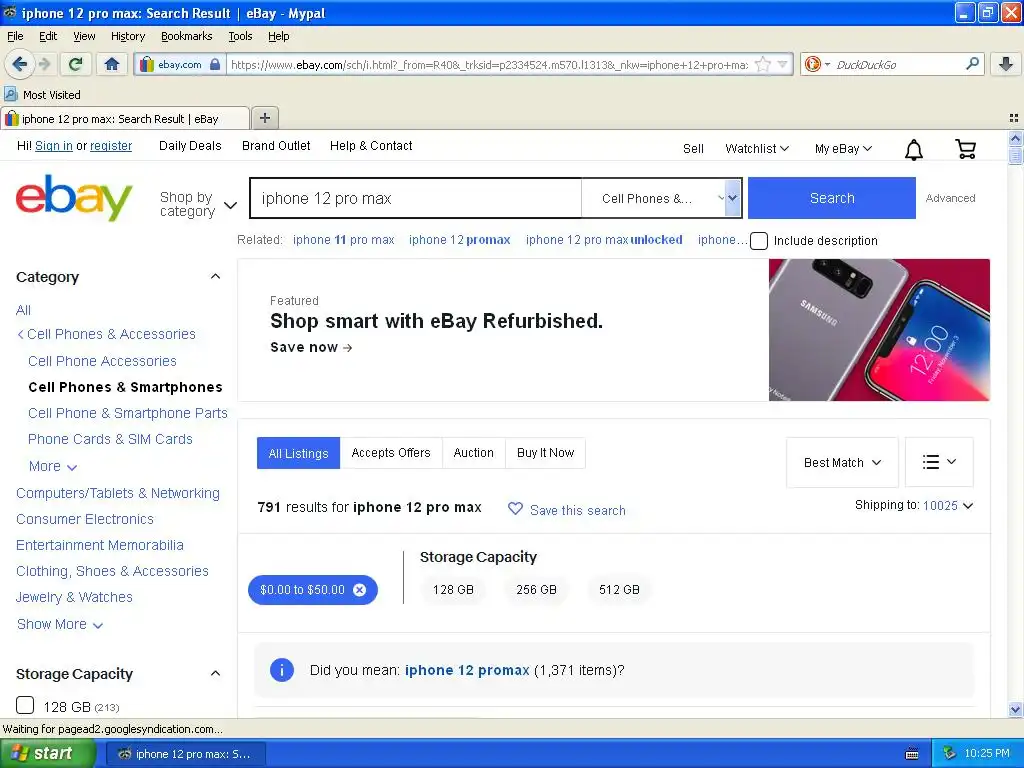This screenshot has height=768, width=1024.
Task: Open a new tab with the plus button
Action: pyautogui.click(x=264, y=118)
